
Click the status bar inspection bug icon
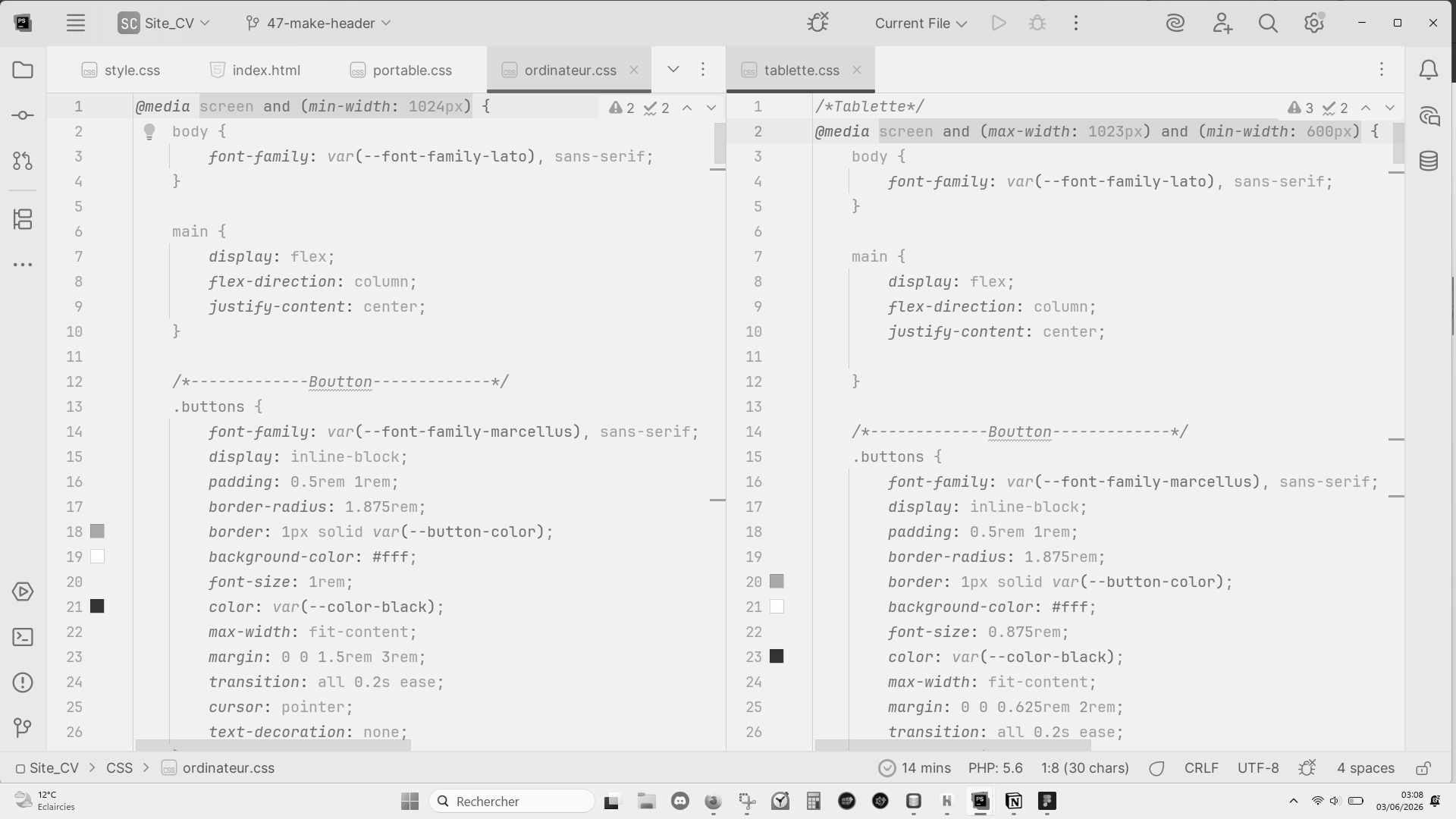pos(1307,768)
